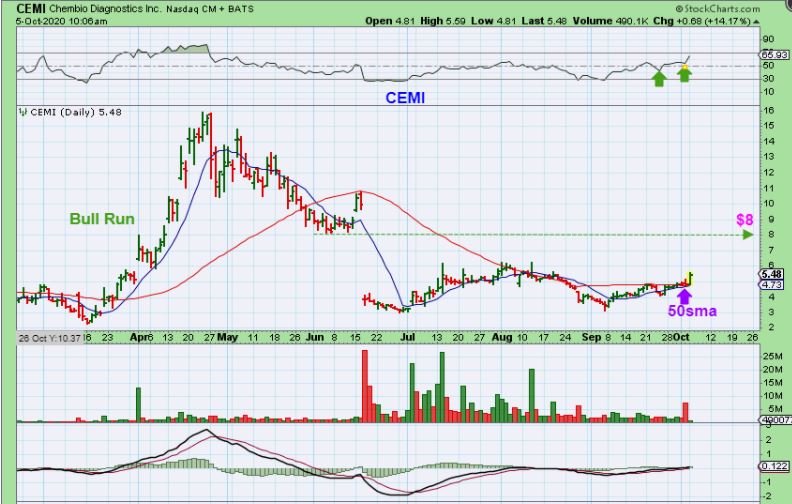Click the company name Chembio Diagnostics Inc.

point(106,9)
